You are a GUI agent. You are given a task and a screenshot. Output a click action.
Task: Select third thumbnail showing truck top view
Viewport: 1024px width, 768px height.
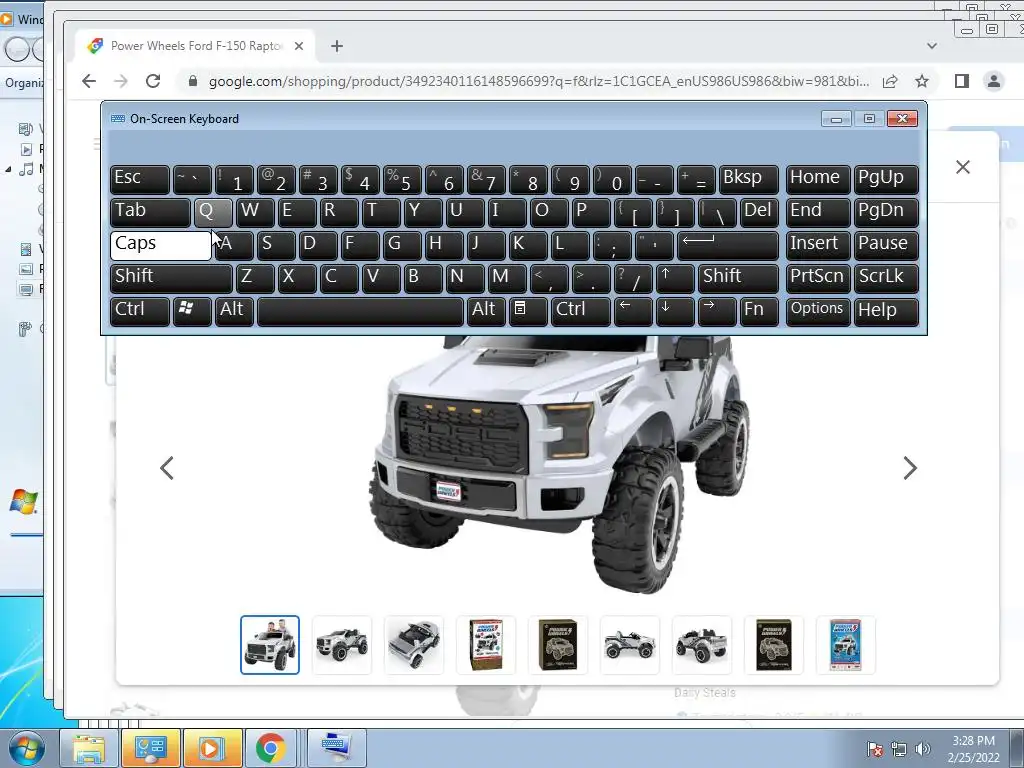pos(413,645)
